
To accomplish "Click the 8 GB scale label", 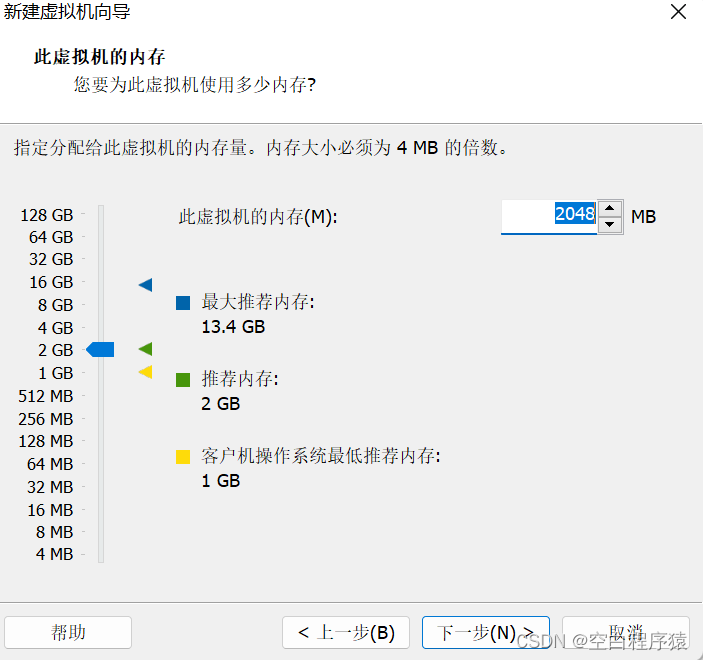I will tap(55, 305).
